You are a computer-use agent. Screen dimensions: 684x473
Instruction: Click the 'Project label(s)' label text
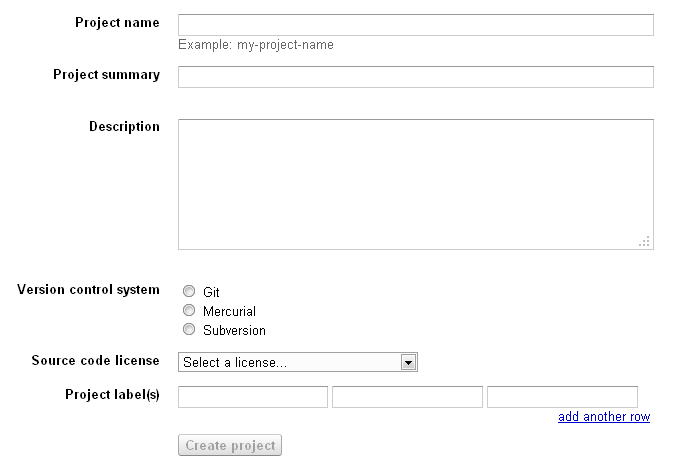point(112,395)
